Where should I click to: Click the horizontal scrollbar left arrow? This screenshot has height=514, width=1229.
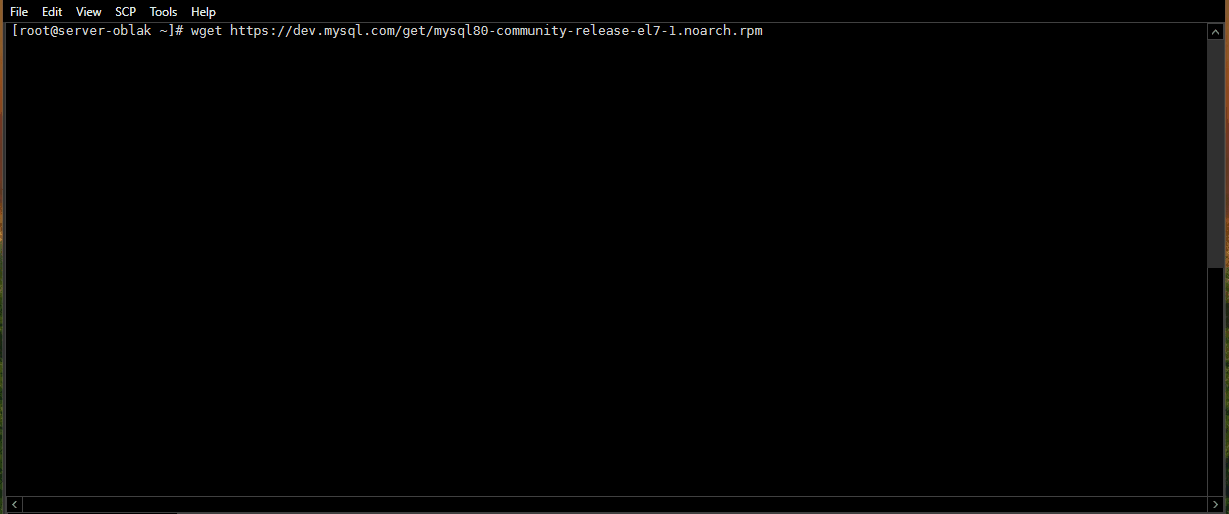14,503
